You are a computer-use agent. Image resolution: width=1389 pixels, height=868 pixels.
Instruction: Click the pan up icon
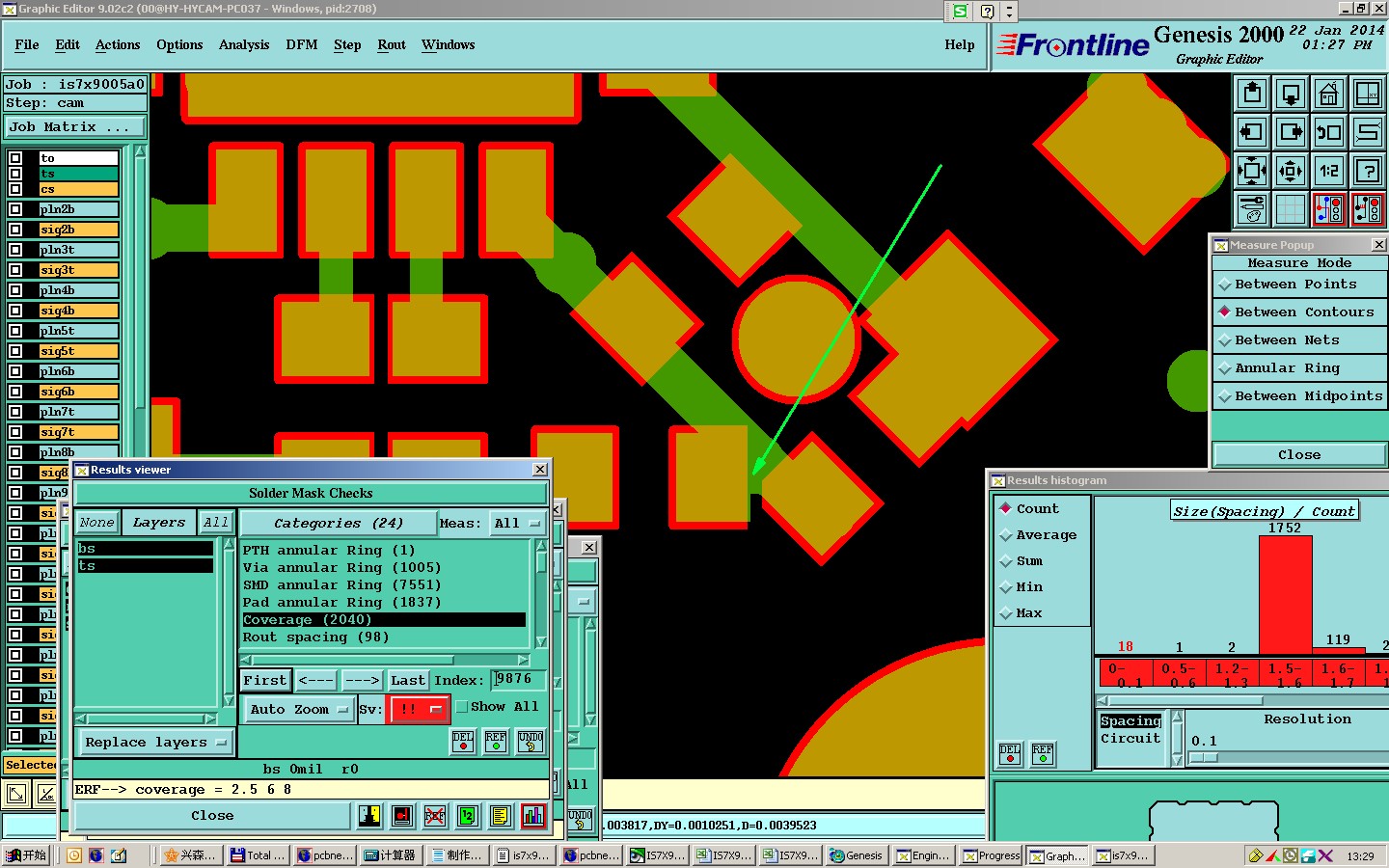pos(1252,94)
